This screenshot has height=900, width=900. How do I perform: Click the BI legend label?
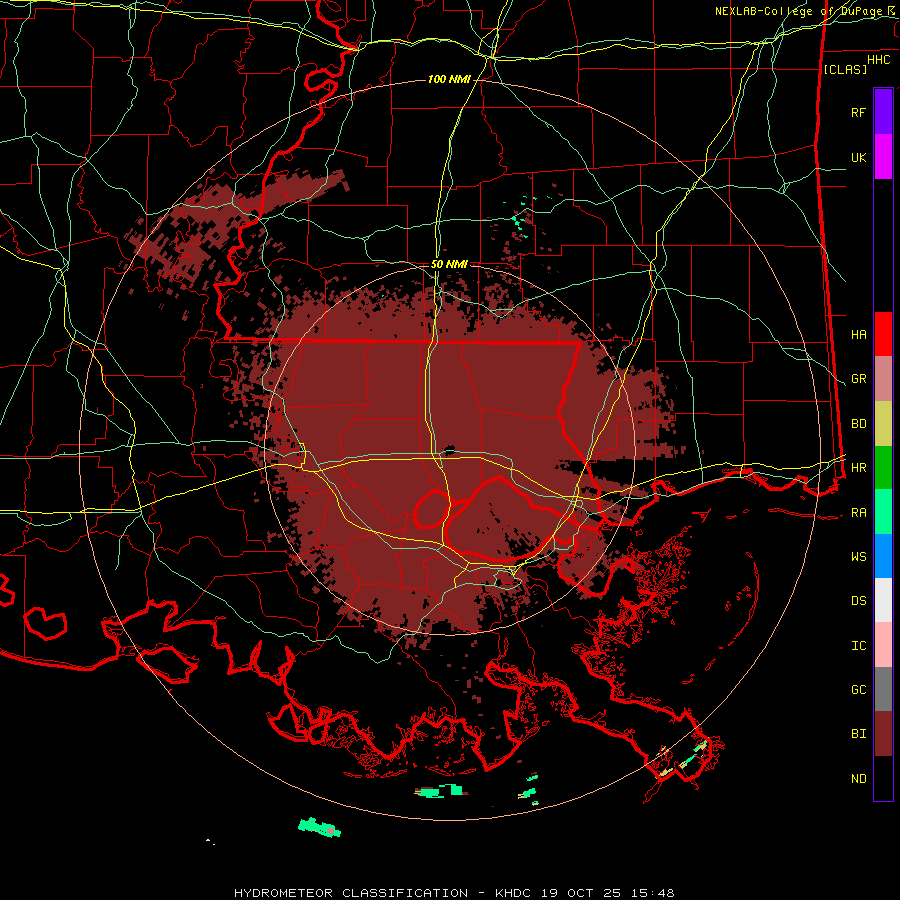tap(858, 734)
